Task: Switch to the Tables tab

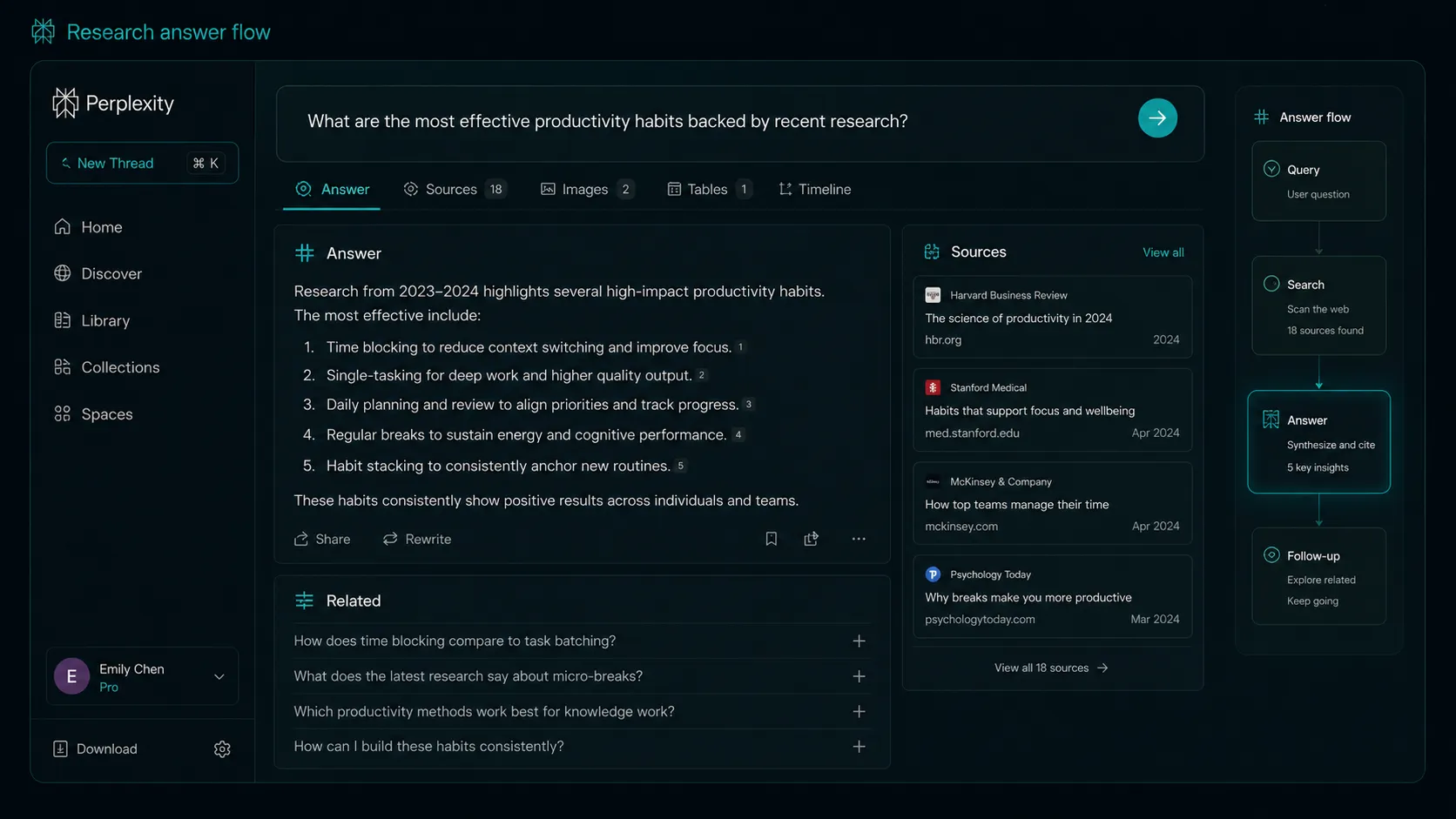Action: (709, 189)
